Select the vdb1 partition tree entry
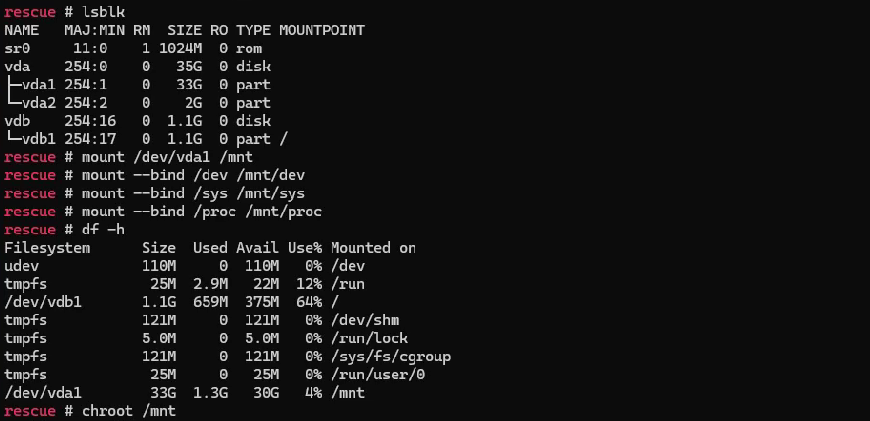Viewport: 870px width, 421px height. [30, 139]
